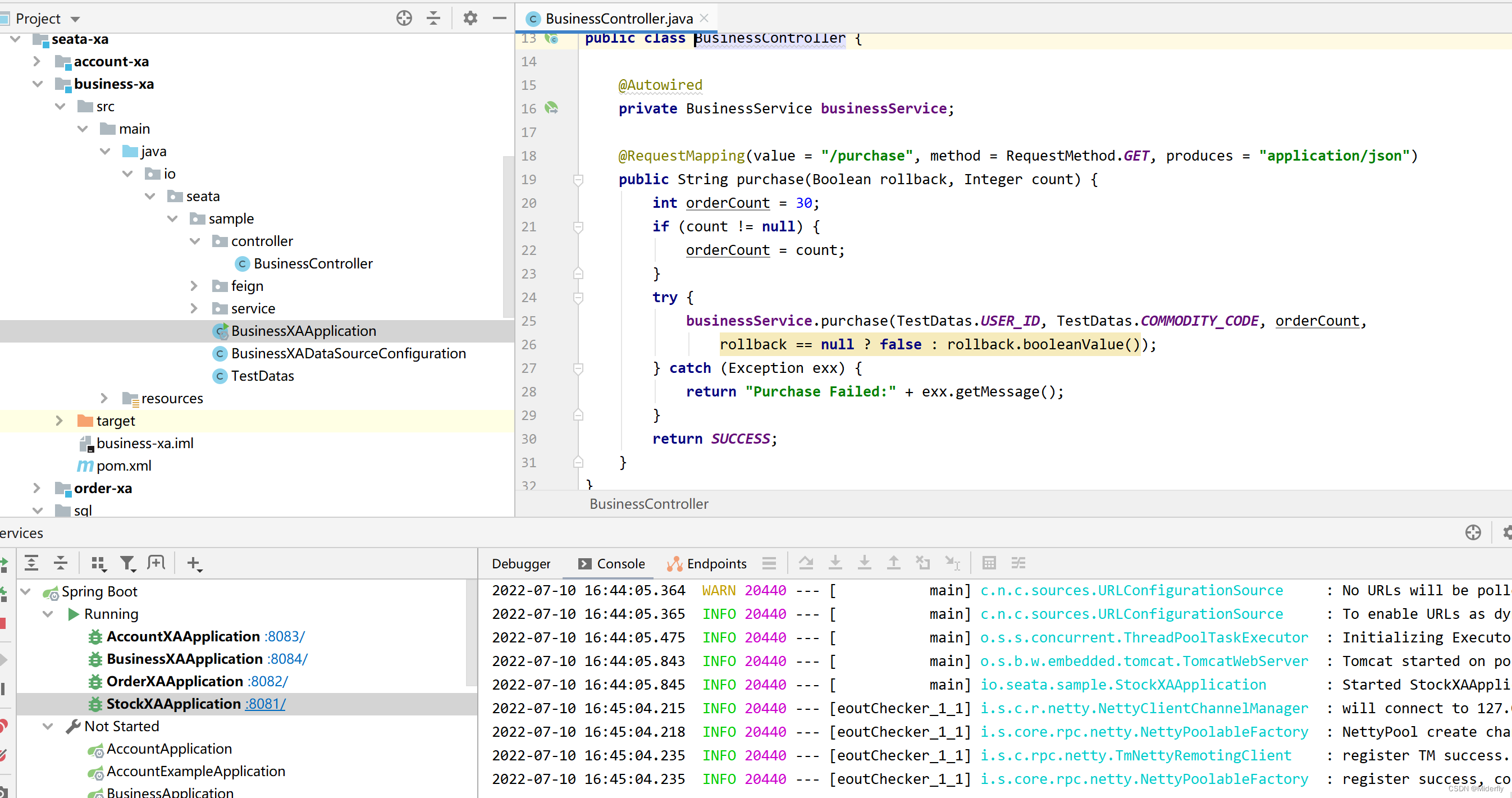1512x798 pixels.
Task: Fold the catch block at line 27
Action: pos(578,368)
